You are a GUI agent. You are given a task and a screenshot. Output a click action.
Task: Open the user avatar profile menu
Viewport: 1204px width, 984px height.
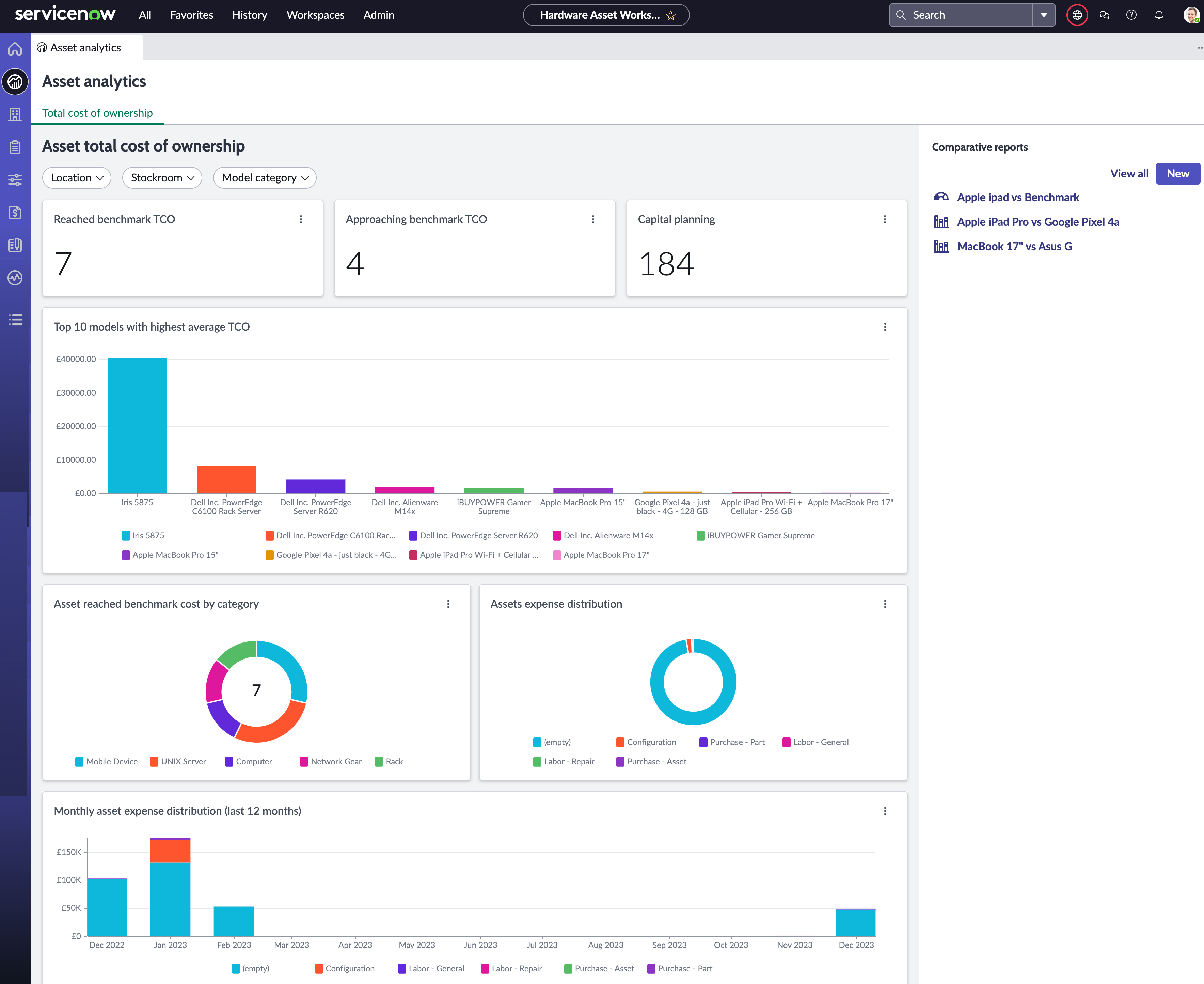pos(1191,15)
